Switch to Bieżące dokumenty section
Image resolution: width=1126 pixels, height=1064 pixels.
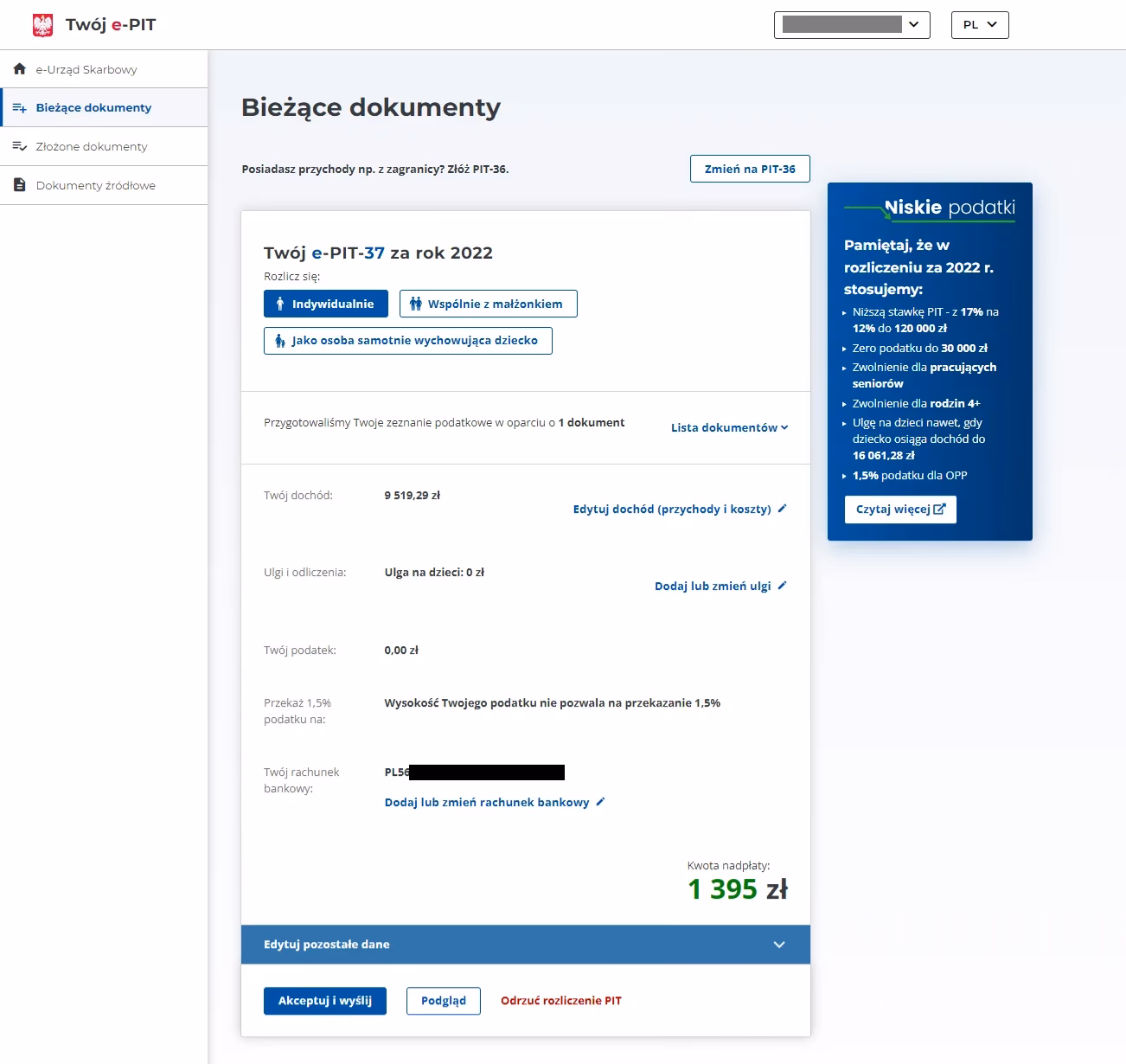click(x=93, y=107)
